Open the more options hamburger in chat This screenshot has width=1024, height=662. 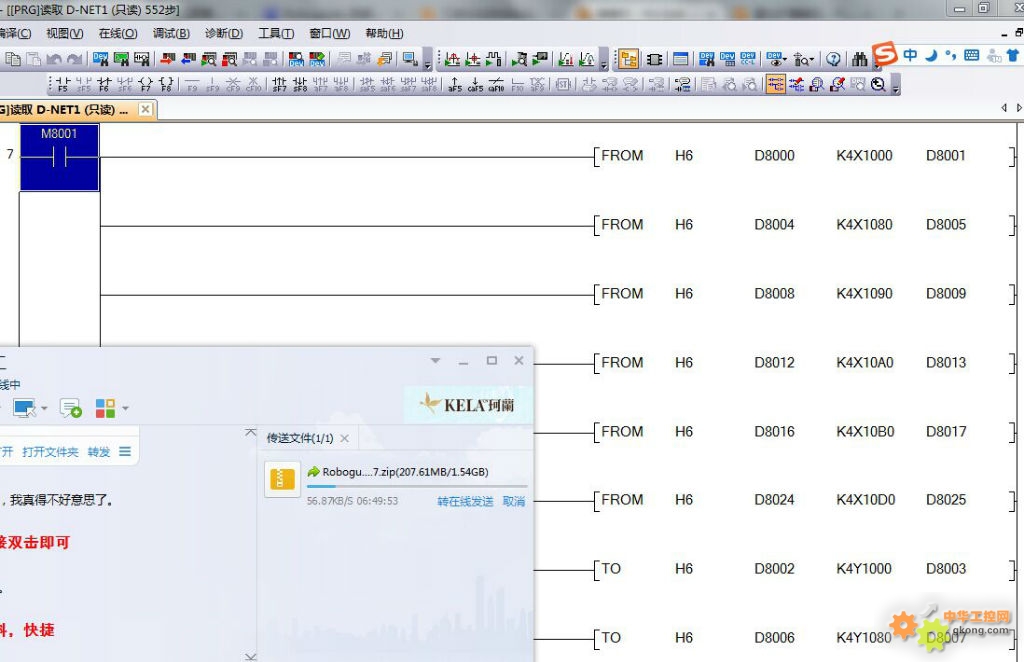point(125,452)
